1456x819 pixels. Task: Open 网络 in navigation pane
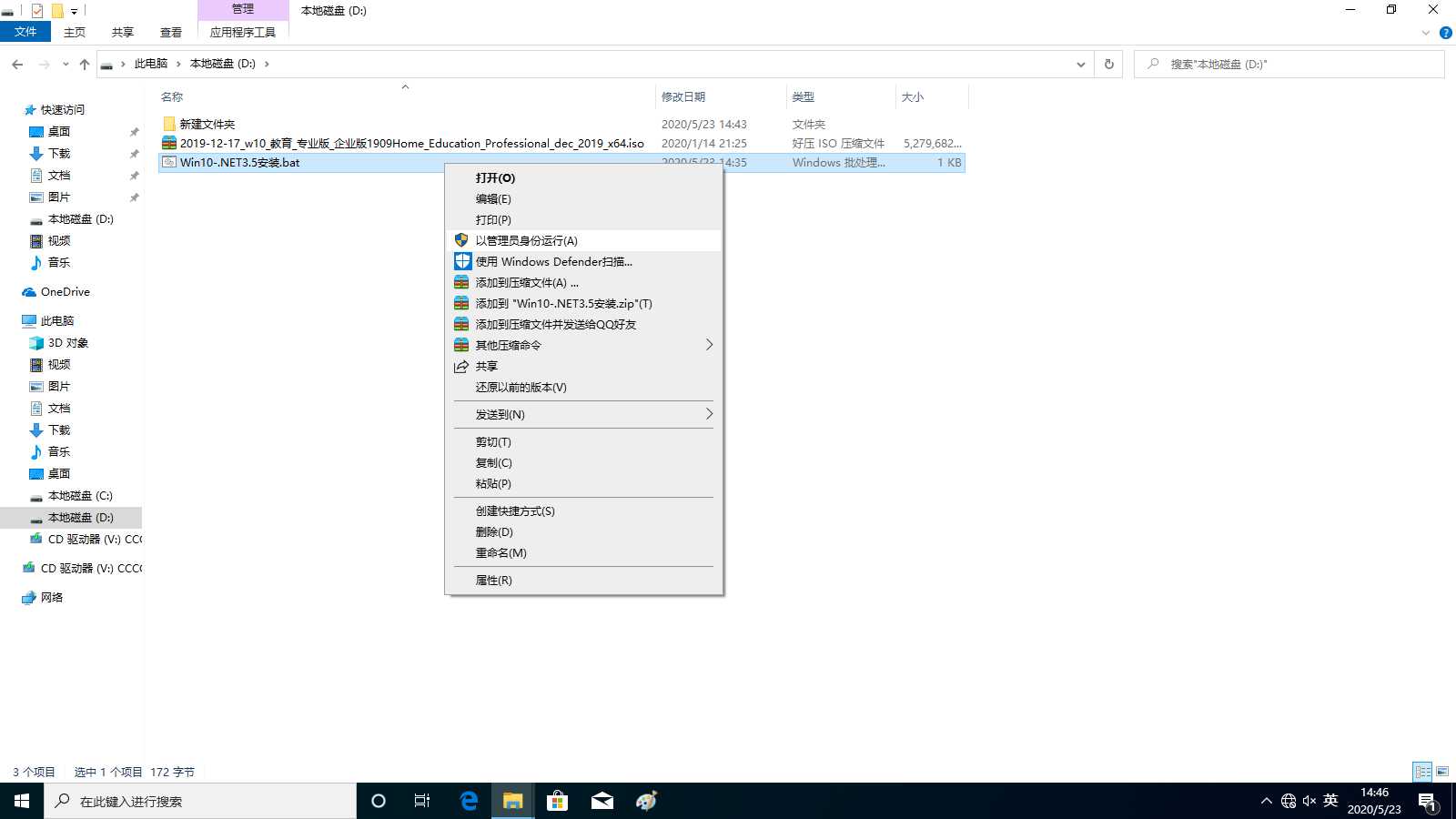[52, 597]
